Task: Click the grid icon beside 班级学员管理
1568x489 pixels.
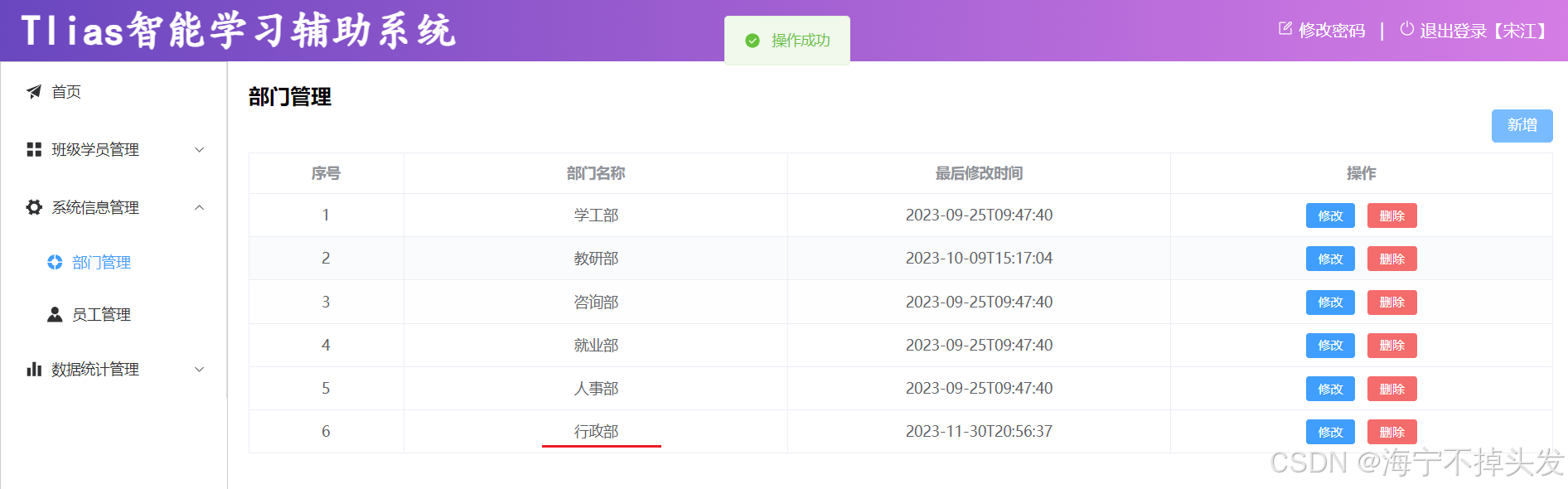Action: (34, 149)
